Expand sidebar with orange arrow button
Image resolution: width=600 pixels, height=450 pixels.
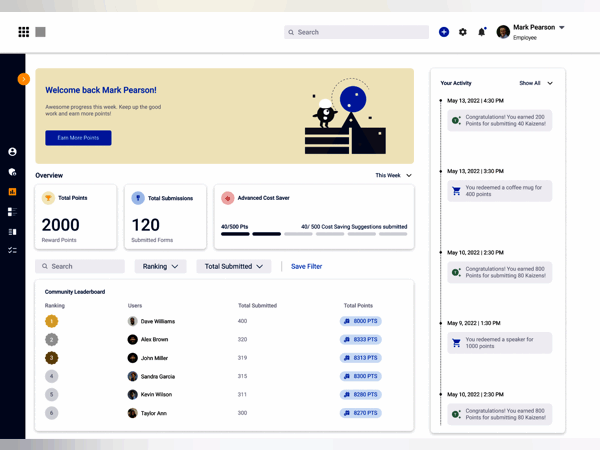coord(23,79)
